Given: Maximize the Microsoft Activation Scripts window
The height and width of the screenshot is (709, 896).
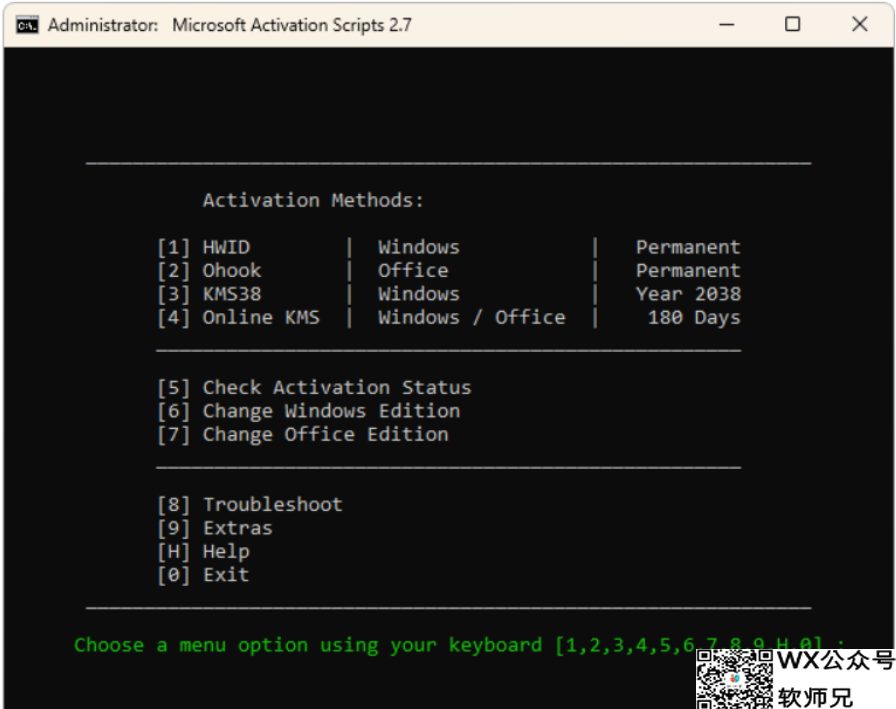Looking at the screenshot, I should (x=793, y=24).
